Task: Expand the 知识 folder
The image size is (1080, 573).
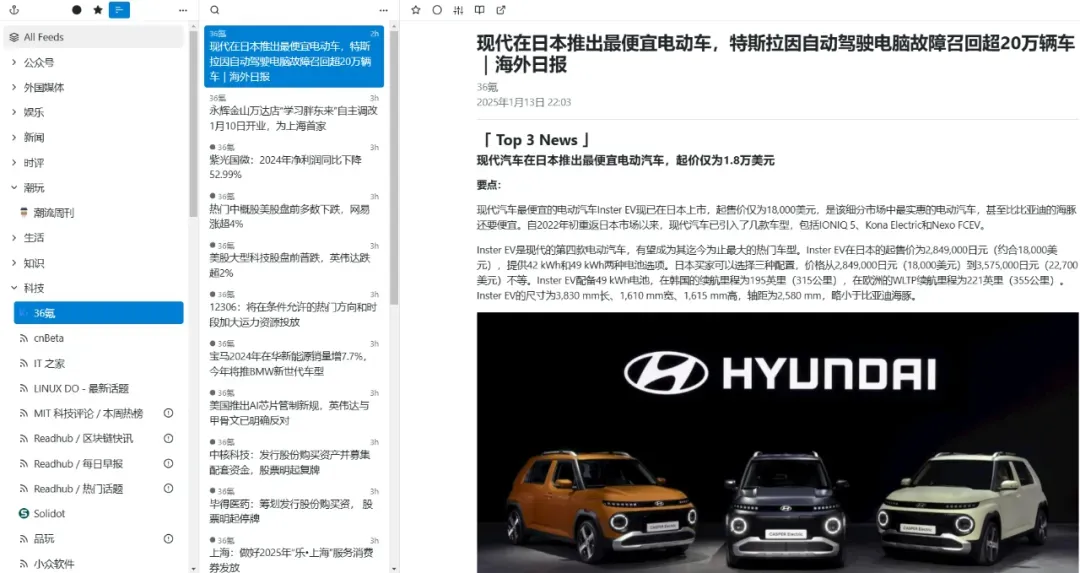Action: pos(14,262)
